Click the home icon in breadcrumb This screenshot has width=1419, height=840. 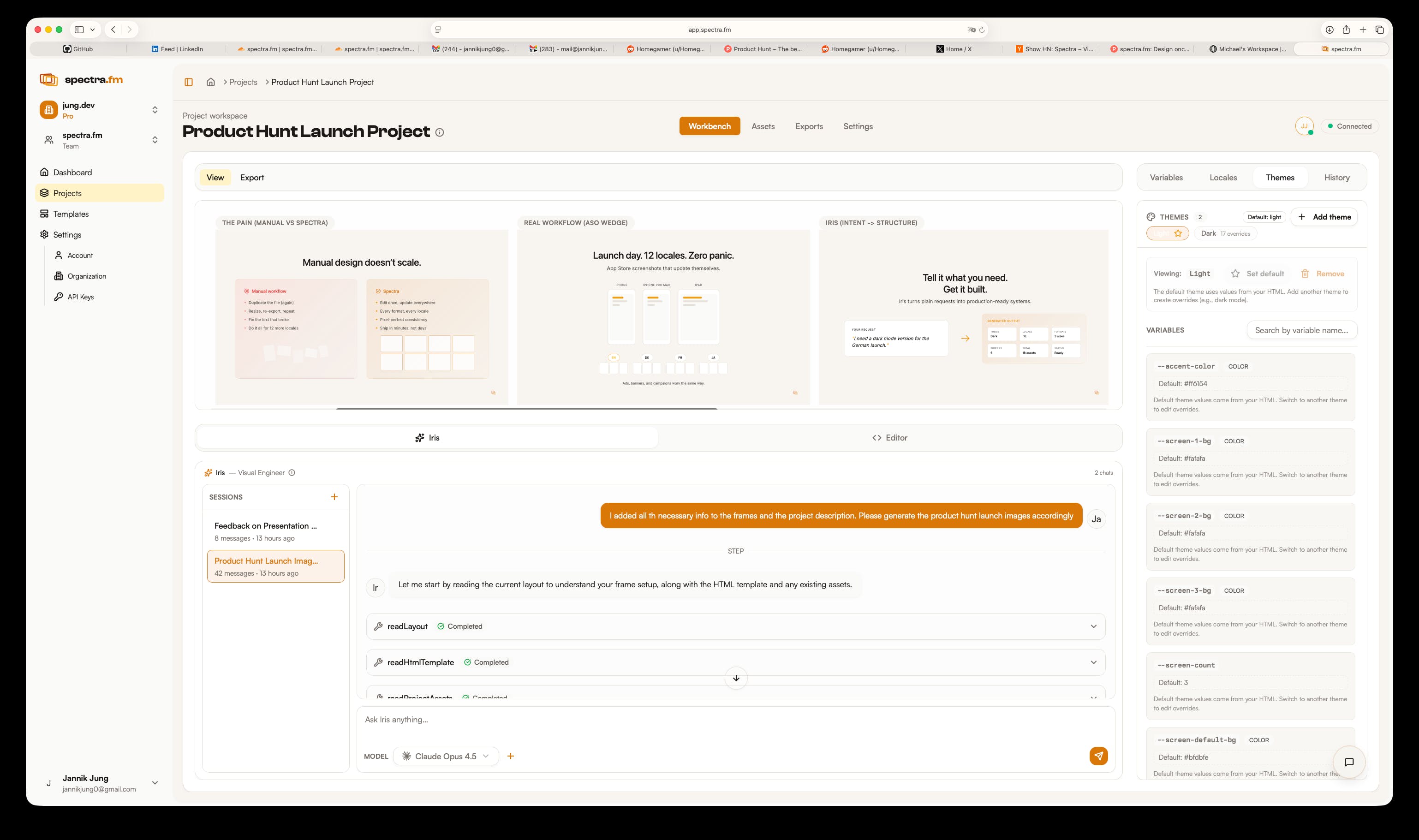click(x=210, y=82)
